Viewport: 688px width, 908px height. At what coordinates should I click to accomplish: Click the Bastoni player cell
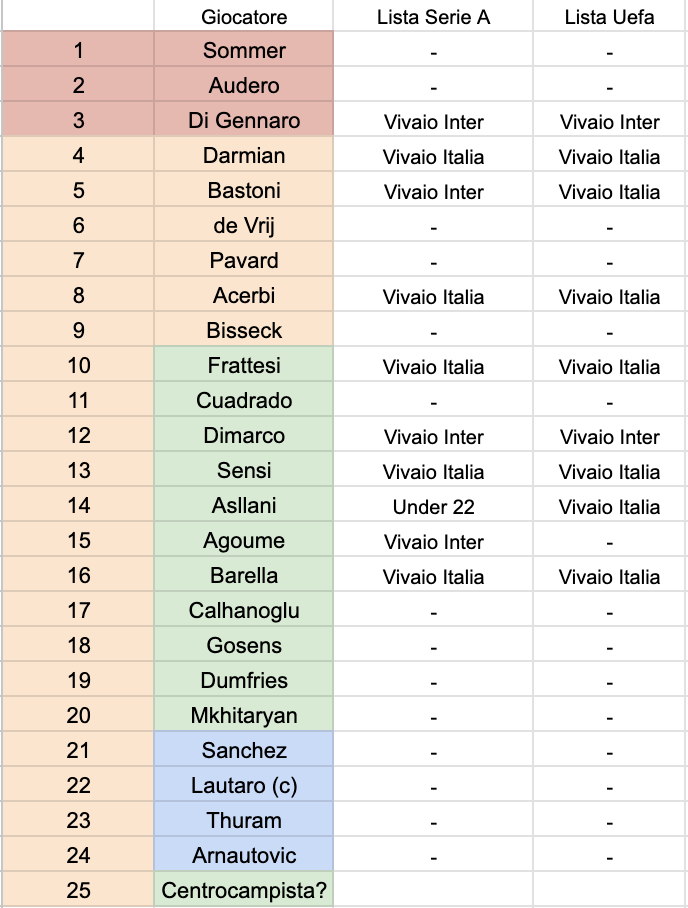point(243,191)
